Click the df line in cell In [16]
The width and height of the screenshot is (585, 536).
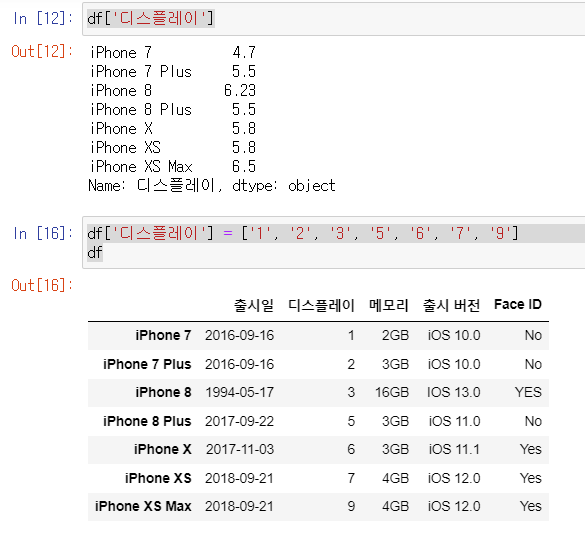pyautogui.click(x=95, y=253)
